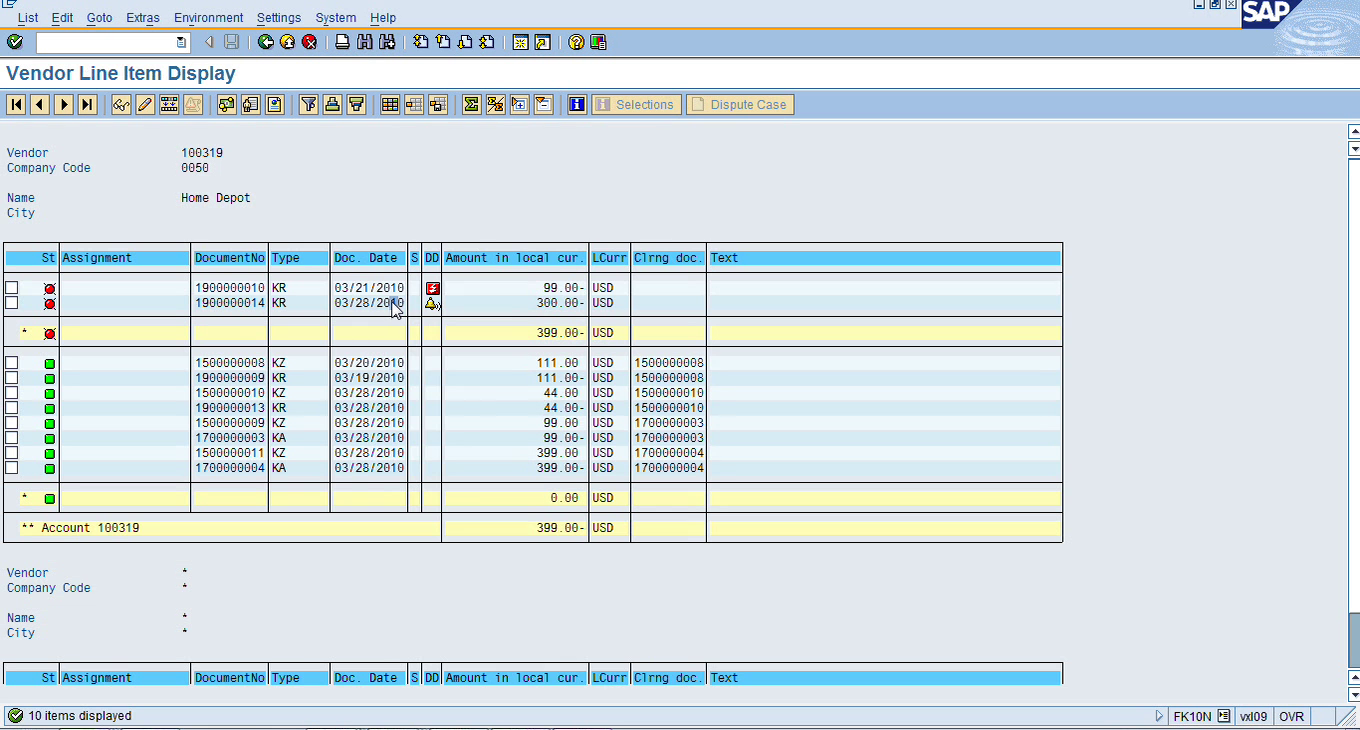Tick the checkbox for document 1900000010
The width and height of the screenshot is (1360, 730).
click(x=12, y=288)
